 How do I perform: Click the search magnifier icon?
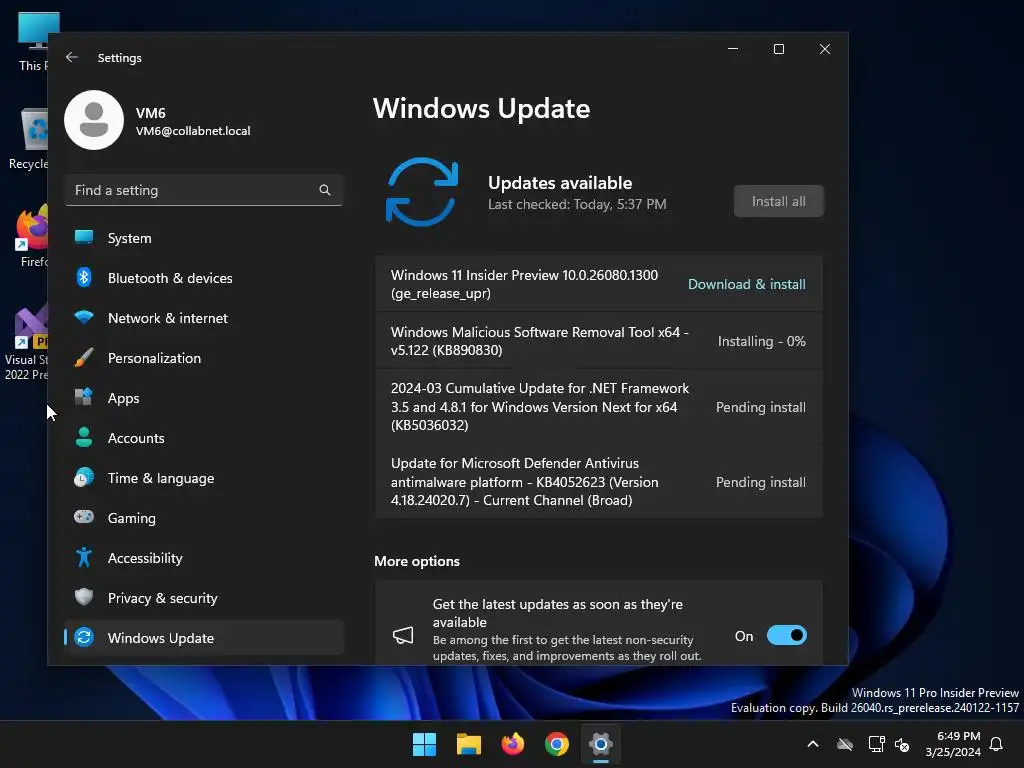click(325, 190)
